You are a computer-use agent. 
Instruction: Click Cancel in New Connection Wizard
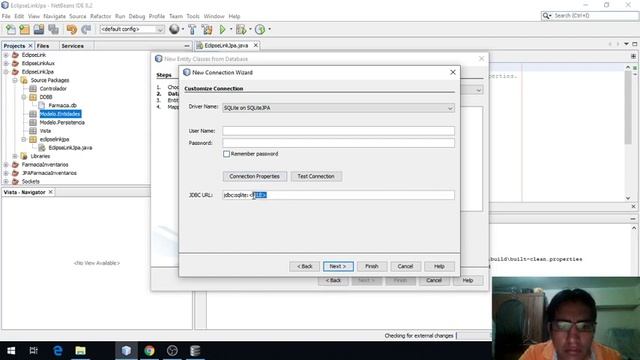click(405, 266)
